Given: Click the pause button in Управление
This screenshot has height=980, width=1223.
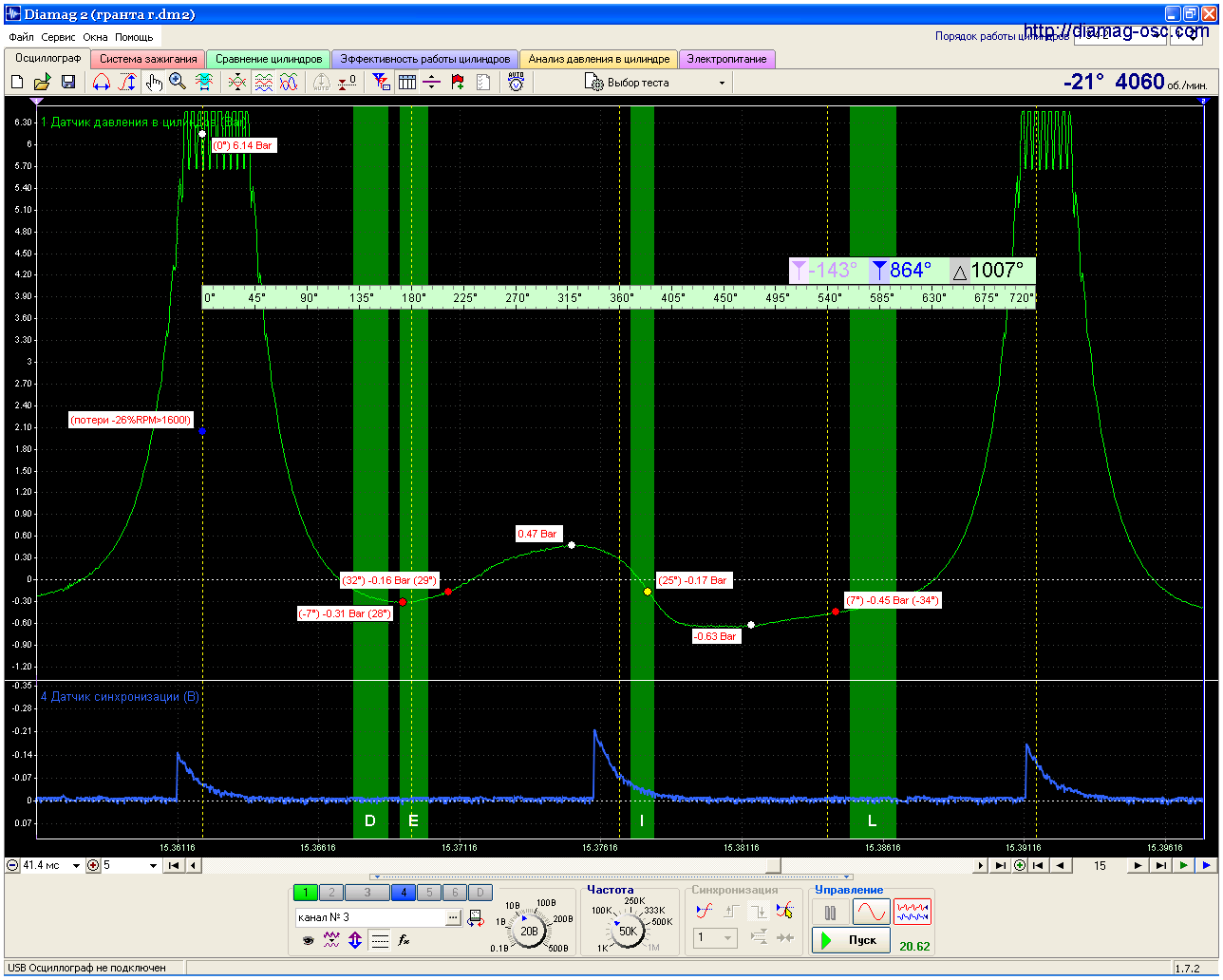Looking at the screenshot, I should (831, 913).
